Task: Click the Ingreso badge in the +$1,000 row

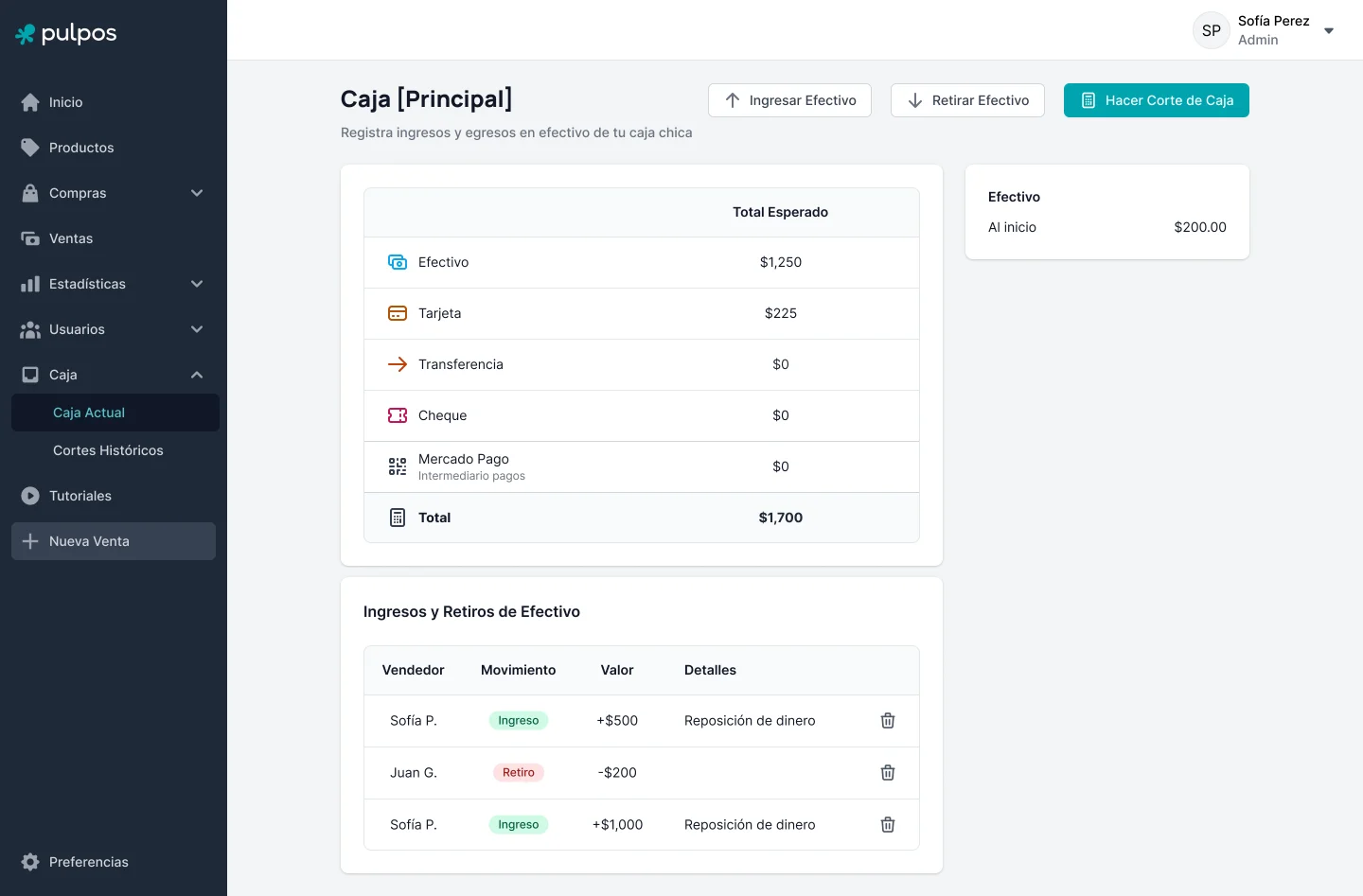Action: pyautogui.click(x=519, y=825)
